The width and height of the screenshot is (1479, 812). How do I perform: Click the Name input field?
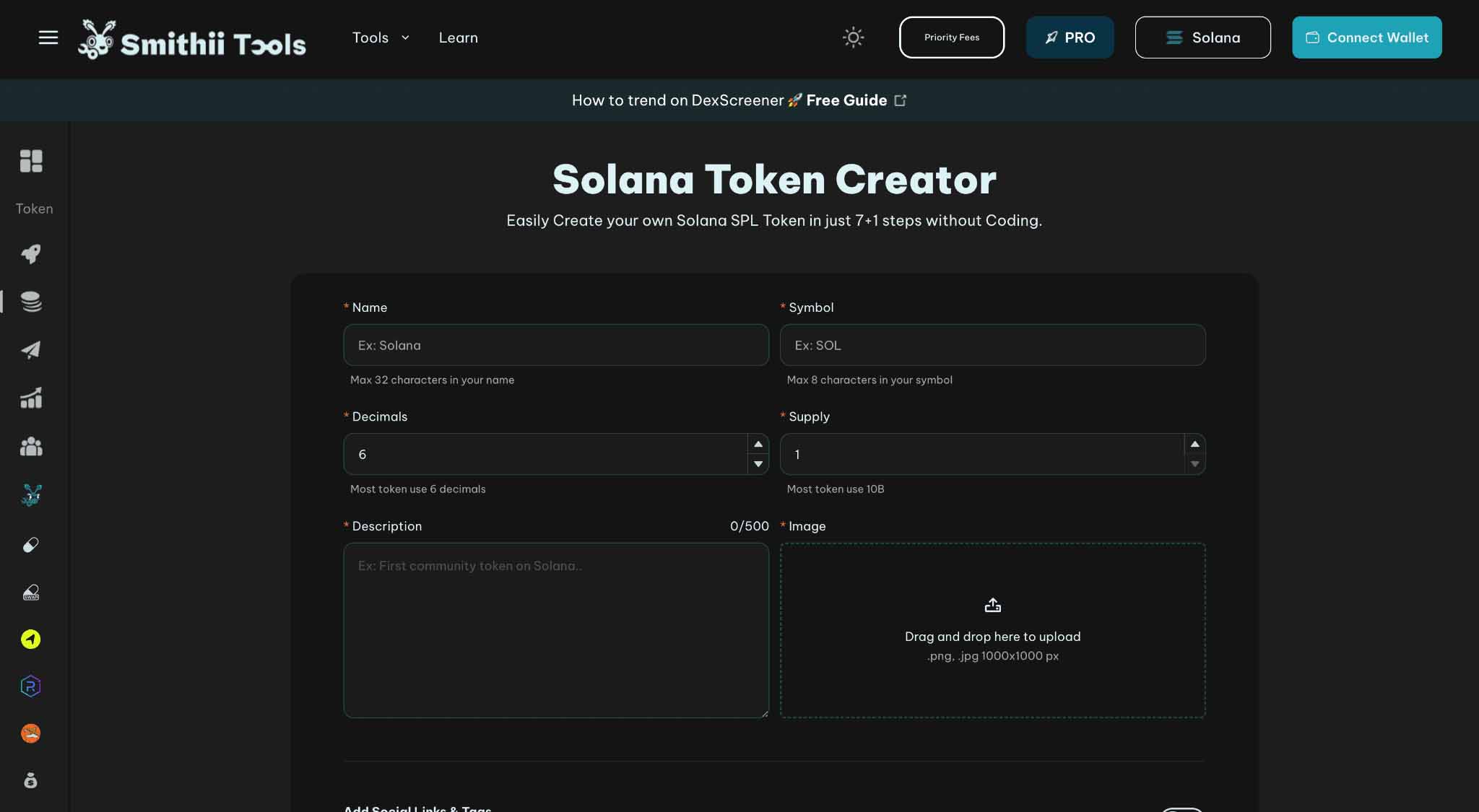point(555,345)
